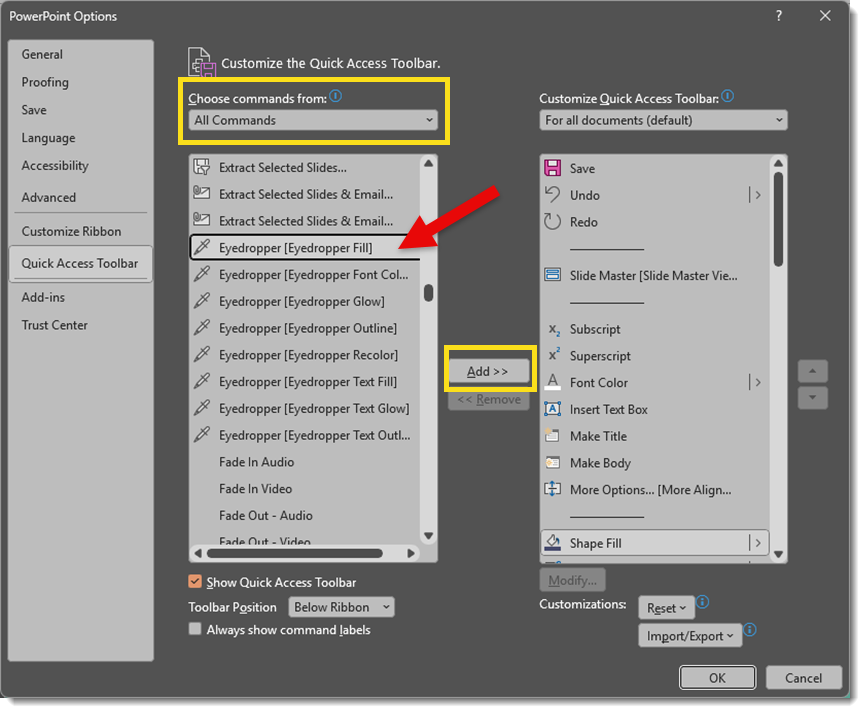Click the Eyedropper Outline icon
The image size is (865, 713).
[202, 328]
